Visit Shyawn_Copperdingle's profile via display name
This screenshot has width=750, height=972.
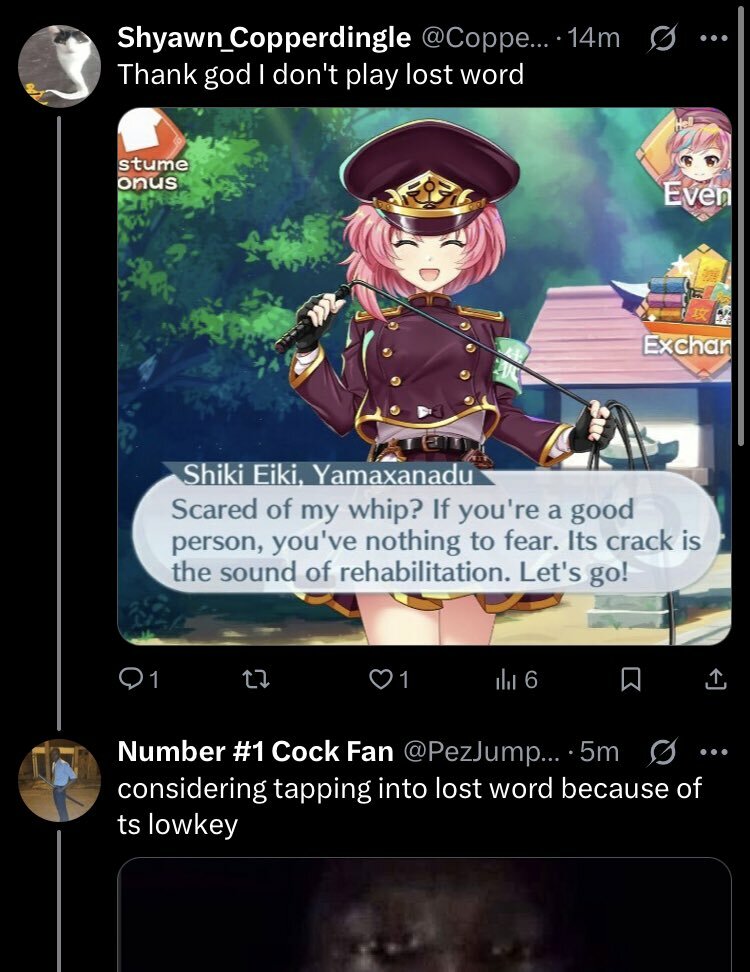[x=264, y=38]
